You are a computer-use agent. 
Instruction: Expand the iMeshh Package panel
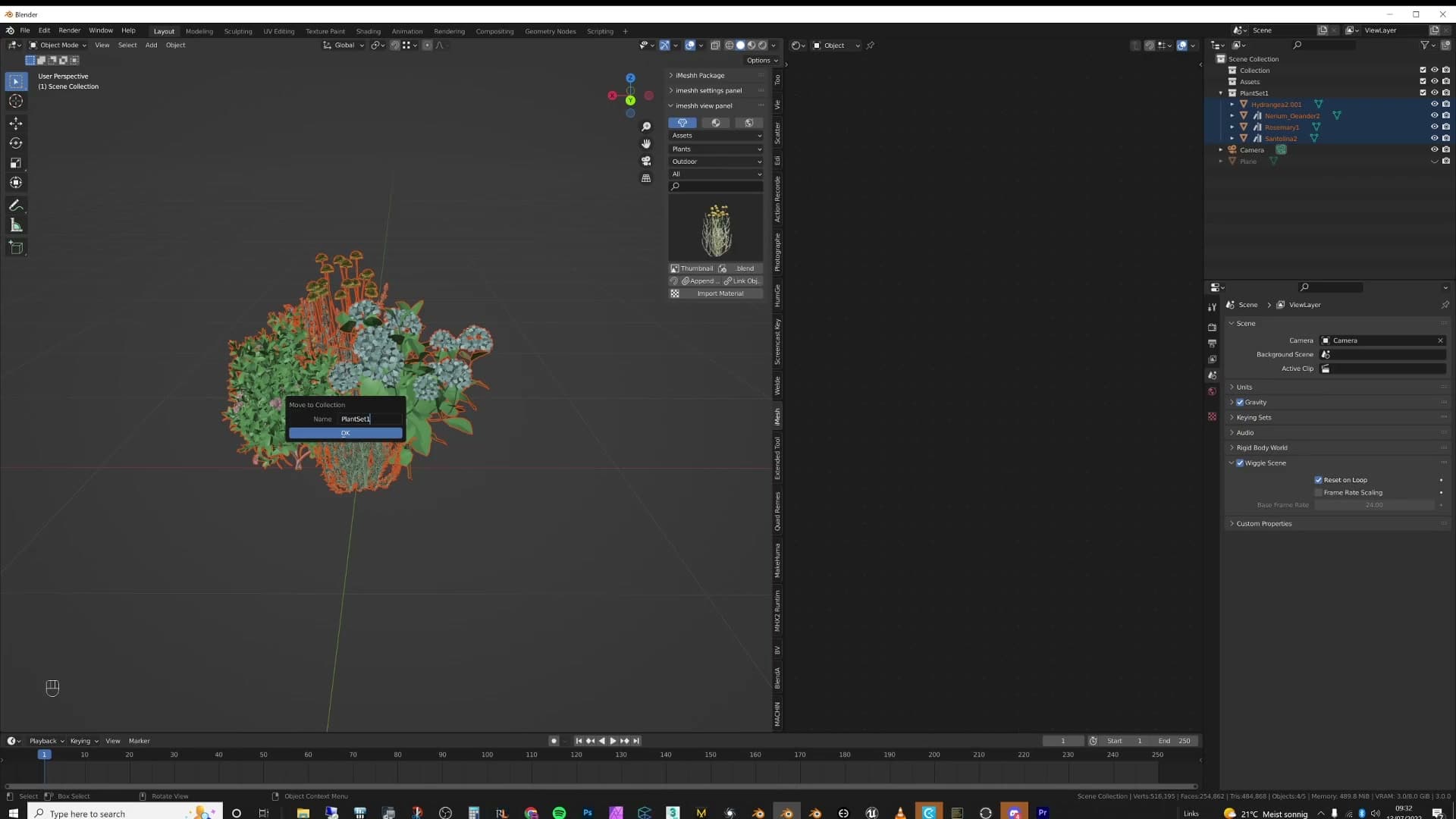click(x=716, y=76)
